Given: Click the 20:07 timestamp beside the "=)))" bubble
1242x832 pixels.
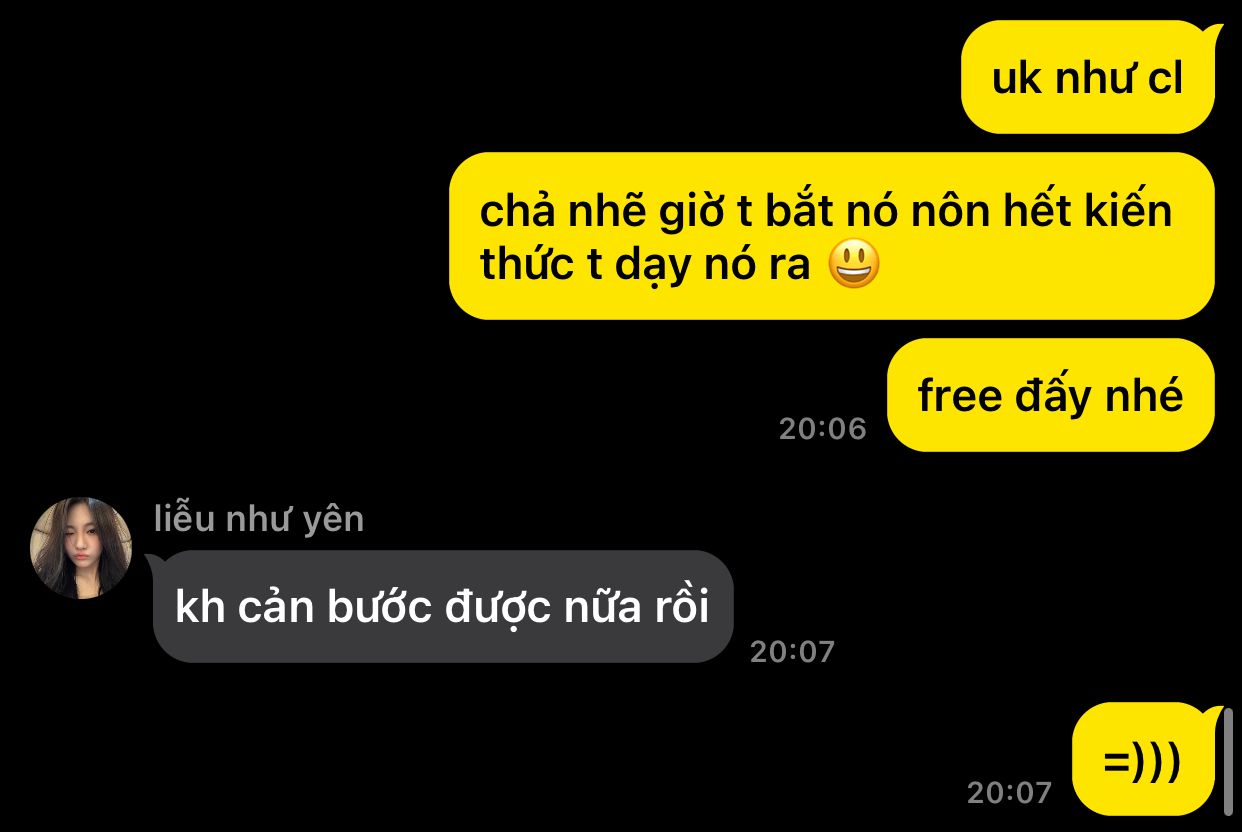Looking at the screenshot, I should 1009,793.
